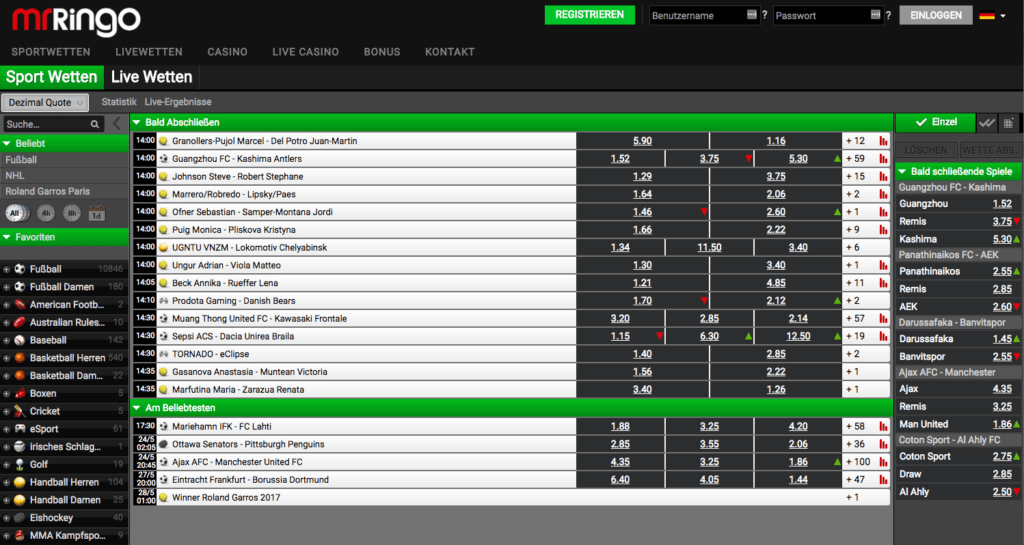Expand the Handball Herren tree item

[6, 482]
